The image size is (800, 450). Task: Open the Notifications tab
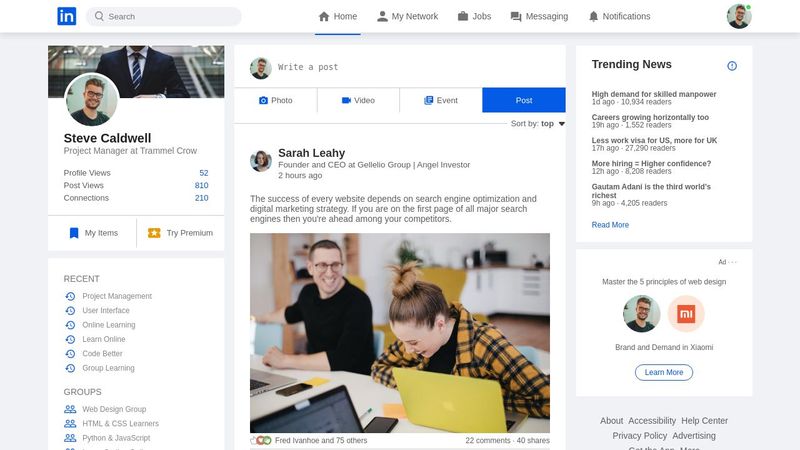[619, 16]
